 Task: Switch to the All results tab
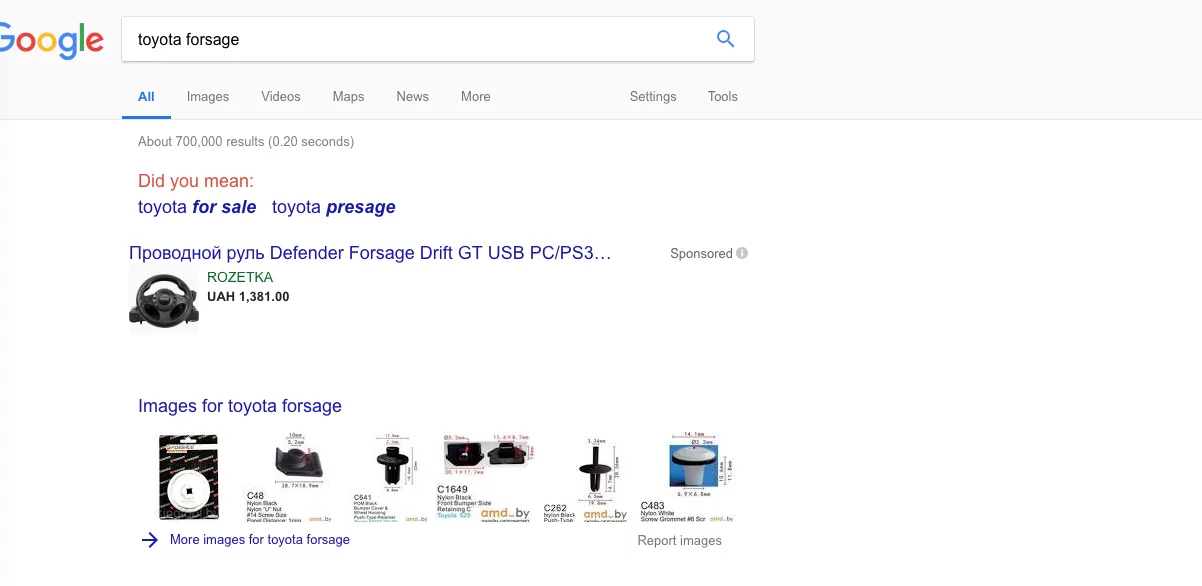coord(146,97)
